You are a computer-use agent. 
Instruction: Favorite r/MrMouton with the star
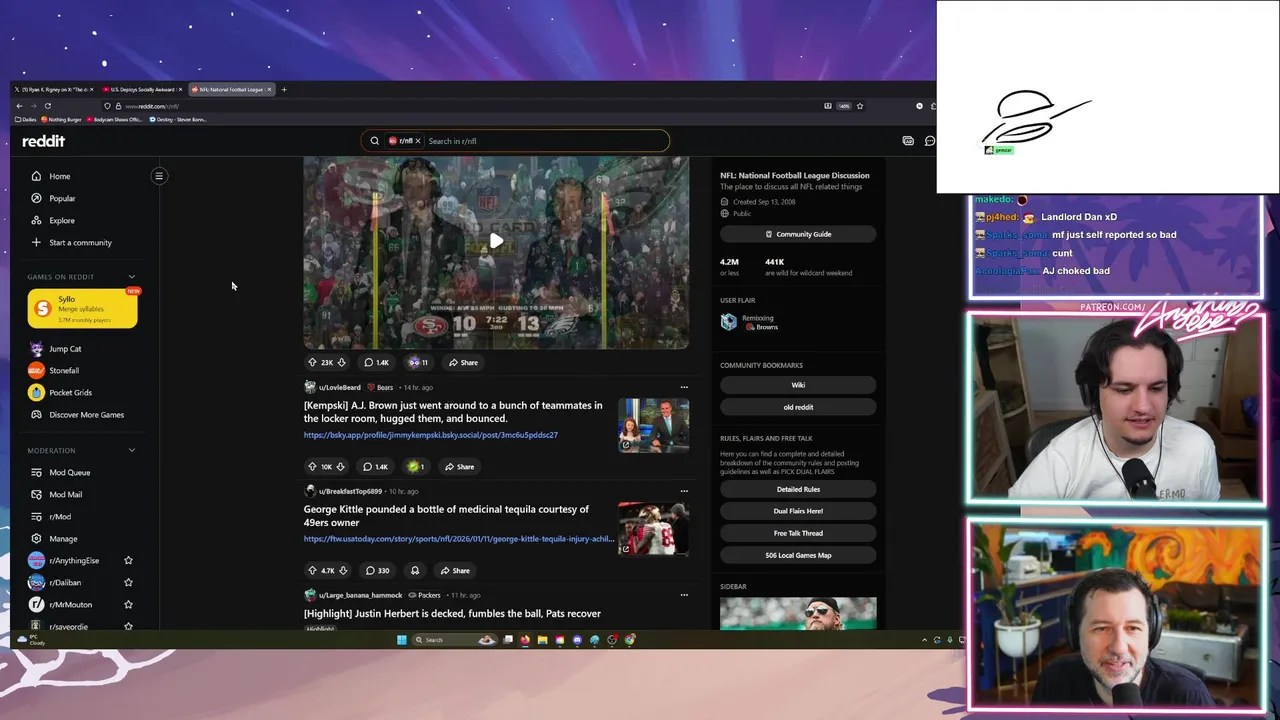[128, 605]
